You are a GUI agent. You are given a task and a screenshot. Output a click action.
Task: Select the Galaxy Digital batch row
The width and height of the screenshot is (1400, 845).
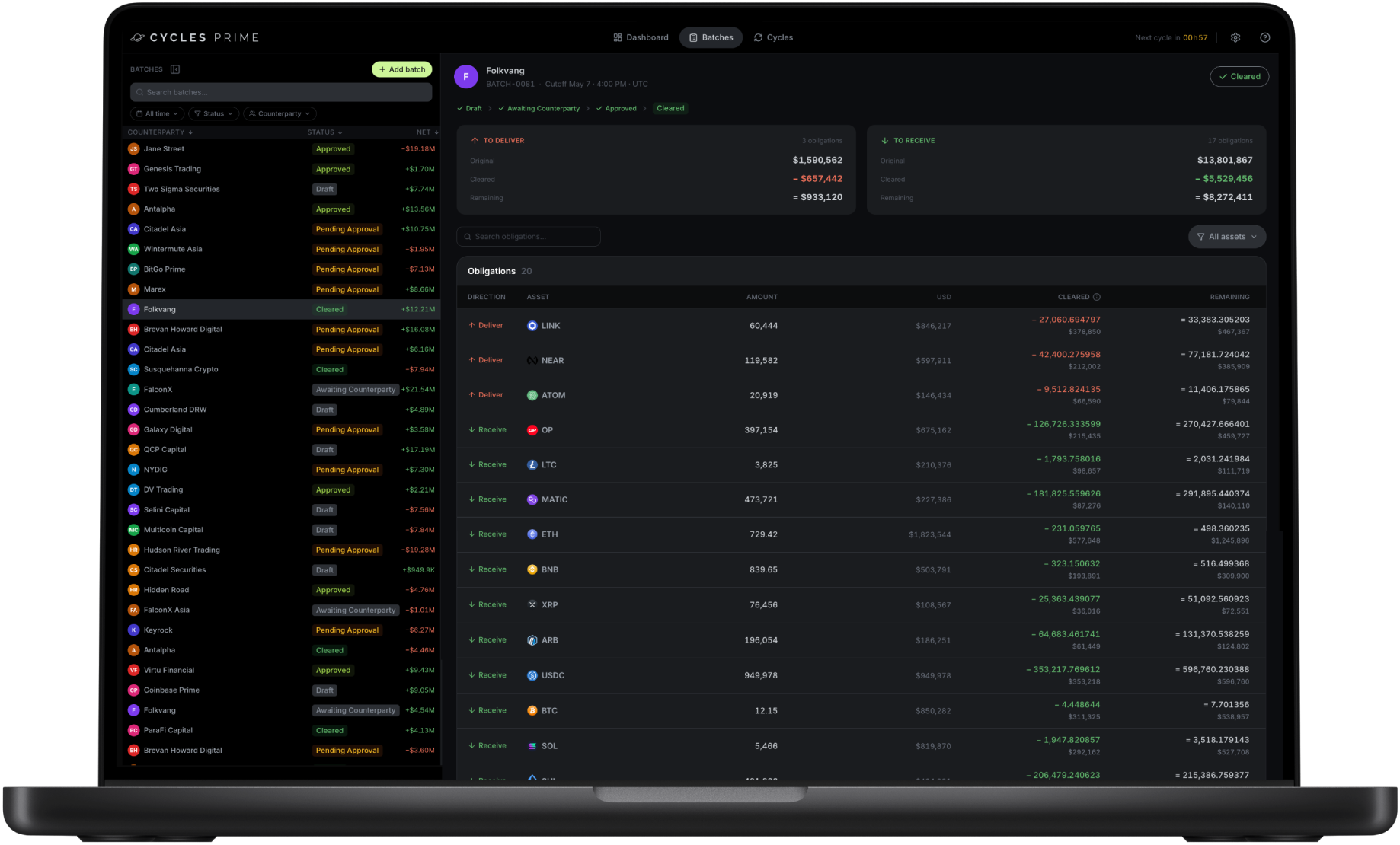[282, 429]
